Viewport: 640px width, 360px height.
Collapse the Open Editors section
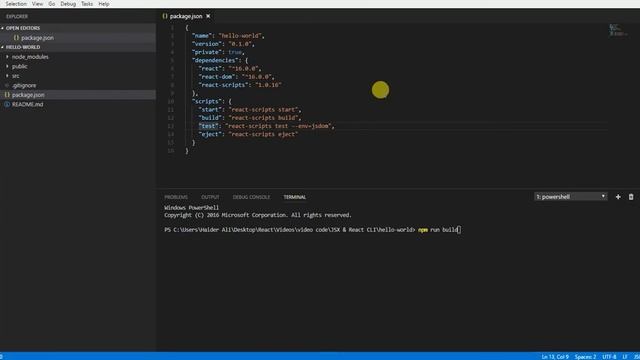(x=78, y=28)
